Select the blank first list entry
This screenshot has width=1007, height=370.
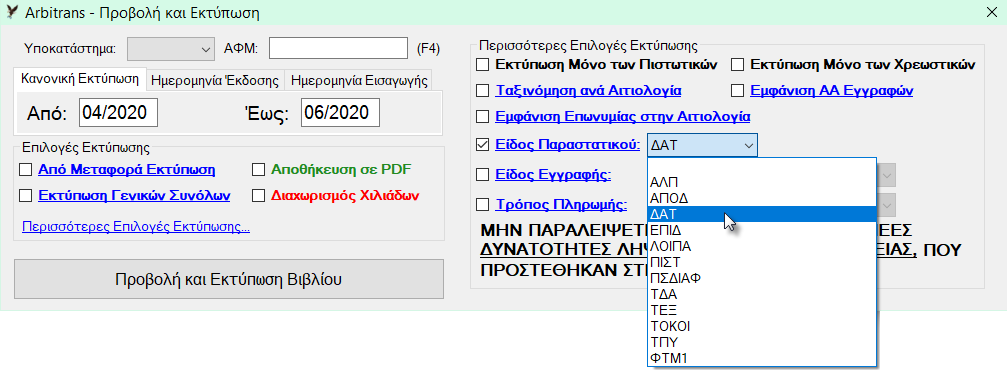click(x=762, y=166)
